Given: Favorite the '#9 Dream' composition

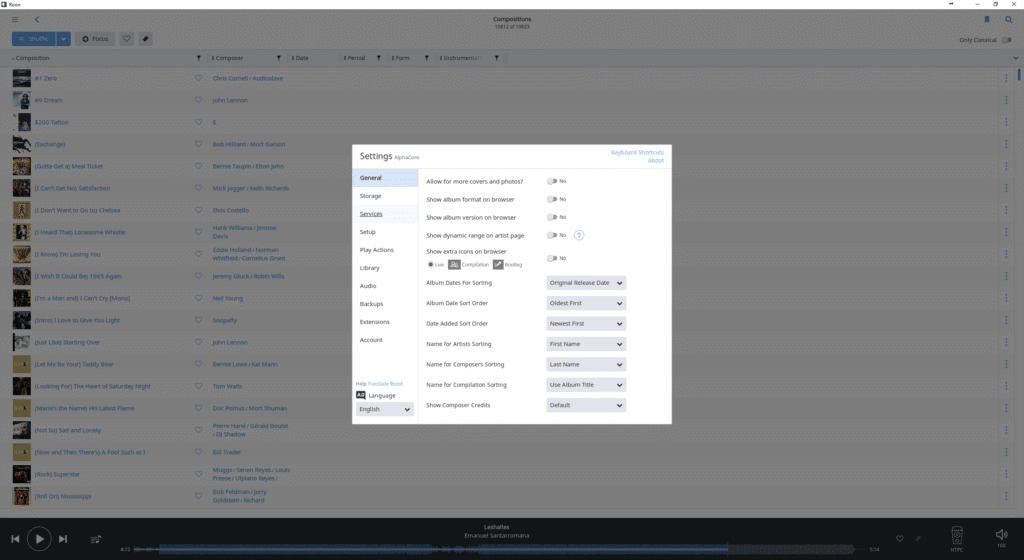Looking at the screenshot, I should point(199,100).
